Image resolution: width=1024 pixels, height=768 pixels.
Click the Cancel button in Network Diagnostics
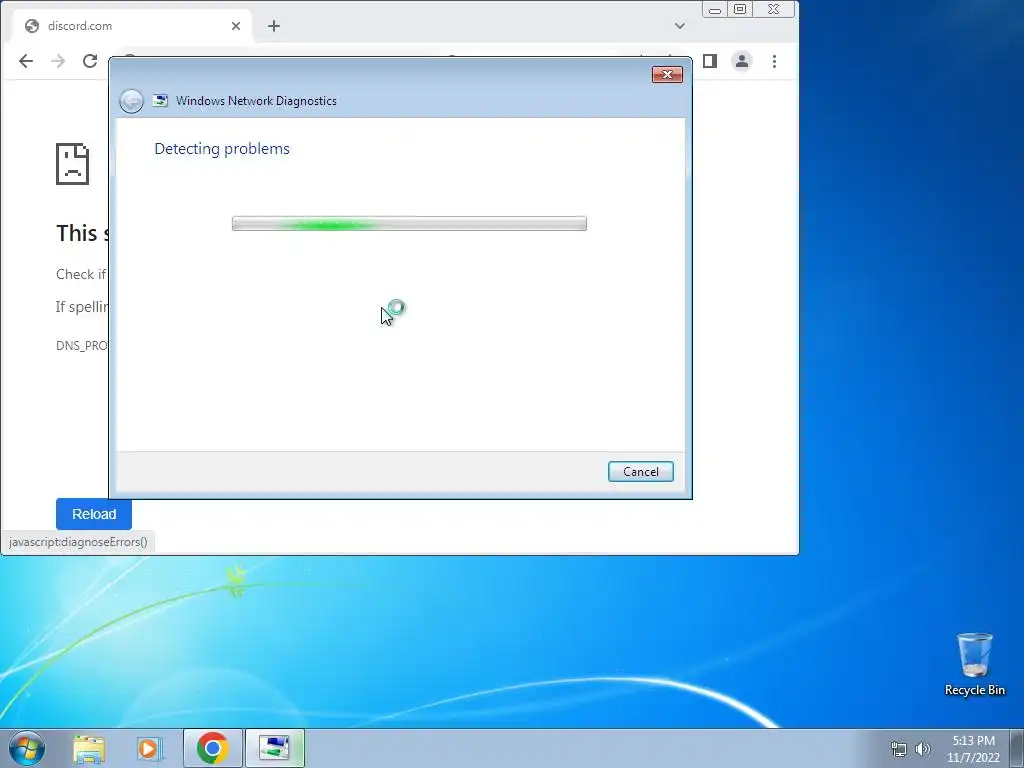[x=640, y=472]
